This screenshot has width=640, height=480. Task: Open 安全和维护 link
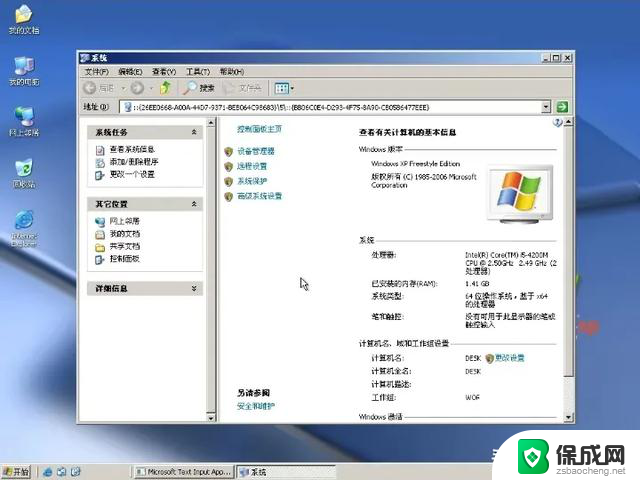[256, 406]
